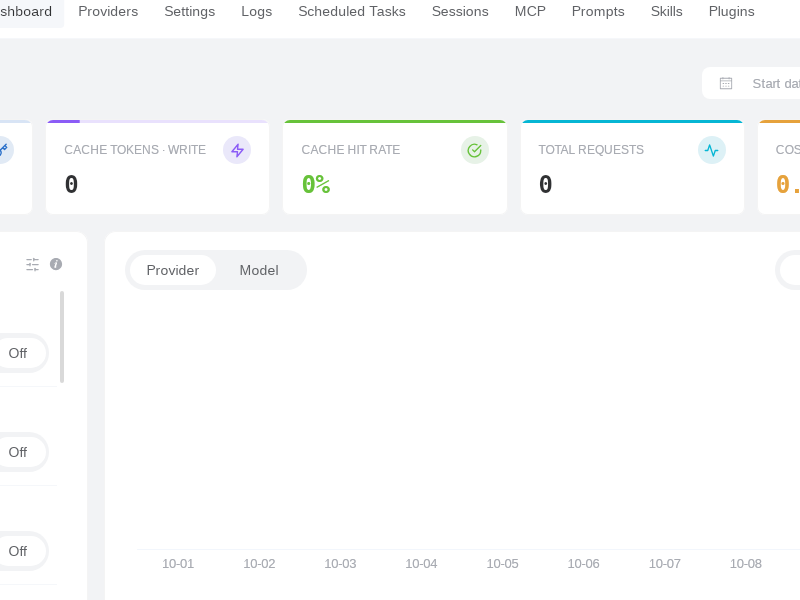Click the CACHE HIT RATE label

click(x=351, y=149)
